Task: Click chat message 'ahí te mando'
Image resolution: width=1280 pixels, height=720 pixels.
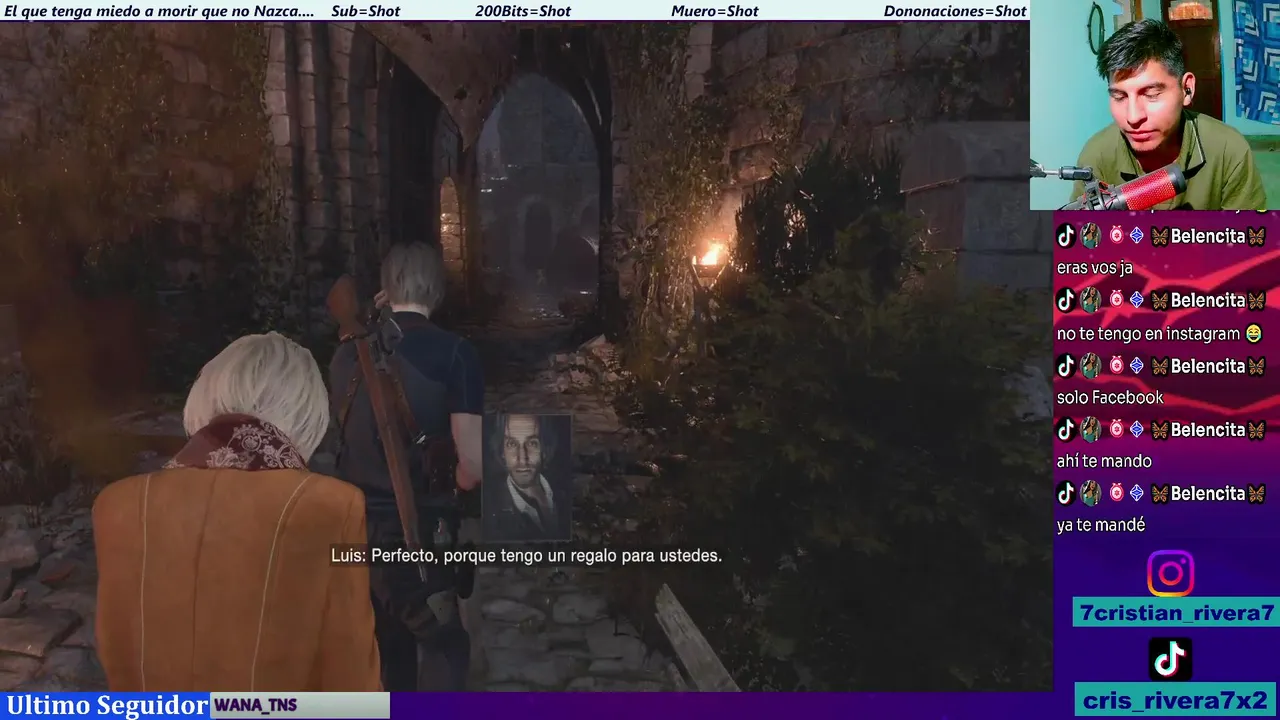Action: click(x=1104, y=461)
